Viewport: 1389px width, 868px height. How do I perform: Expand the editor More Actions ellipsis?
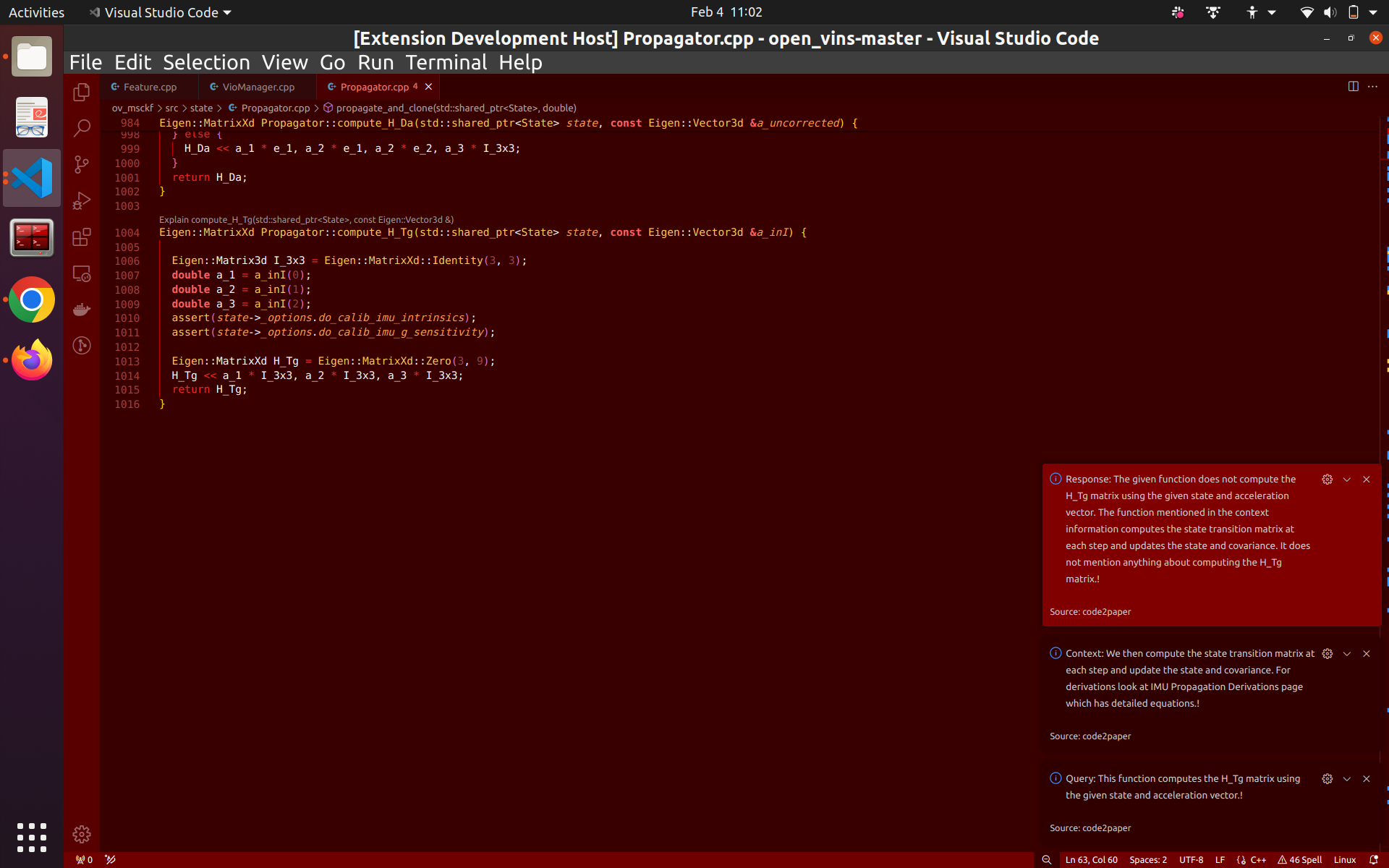pyautogui.click(x=1372, y=86)
